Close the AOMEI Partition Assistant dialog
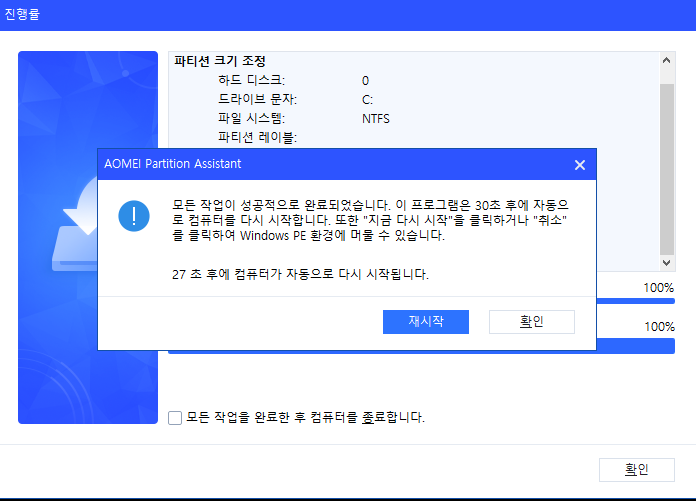Screen dimensions: 696x501 click(580, 165)
